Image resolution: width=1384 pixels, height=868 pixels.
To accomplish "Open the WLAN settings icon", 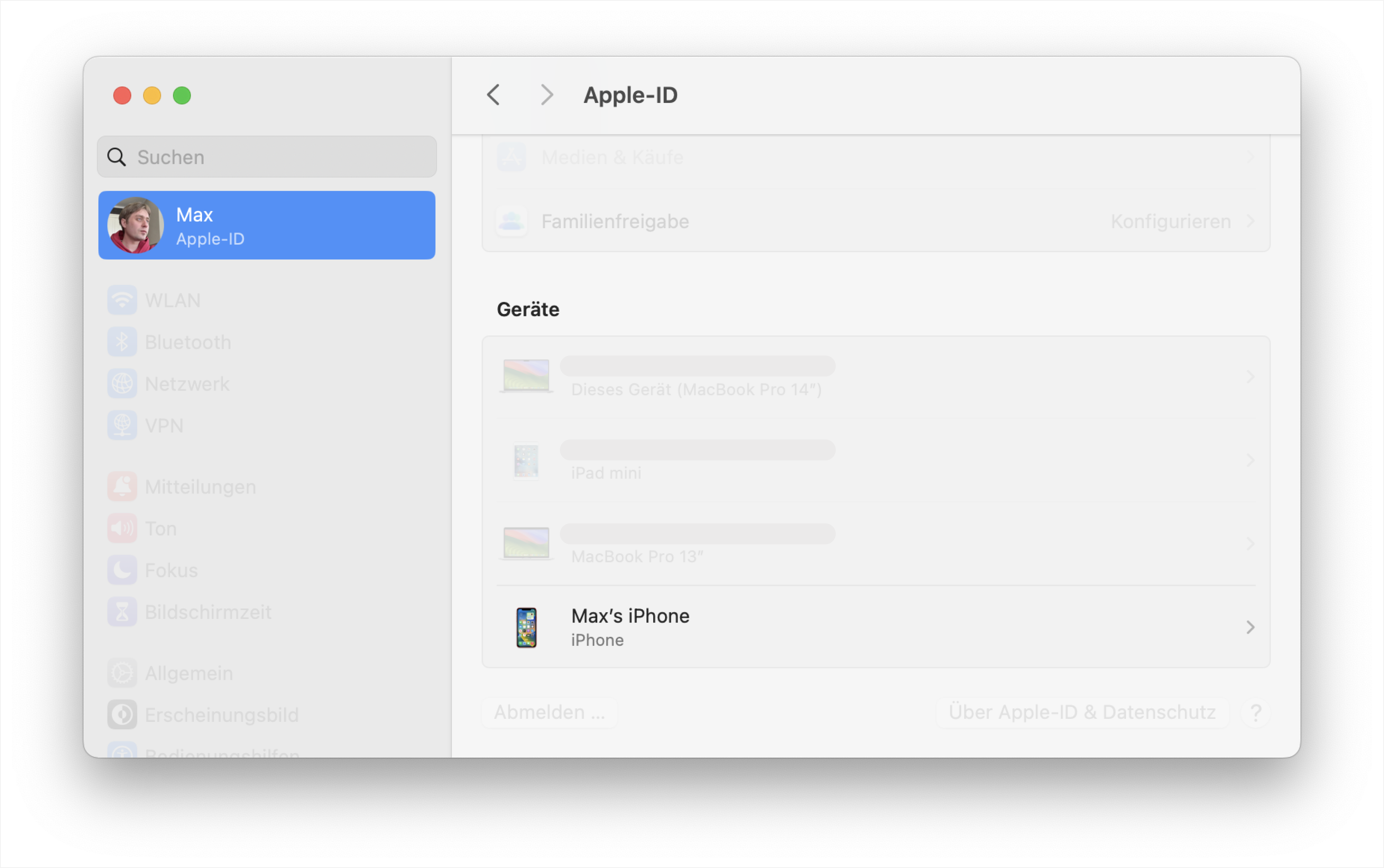I will click(x=122, y=300).
